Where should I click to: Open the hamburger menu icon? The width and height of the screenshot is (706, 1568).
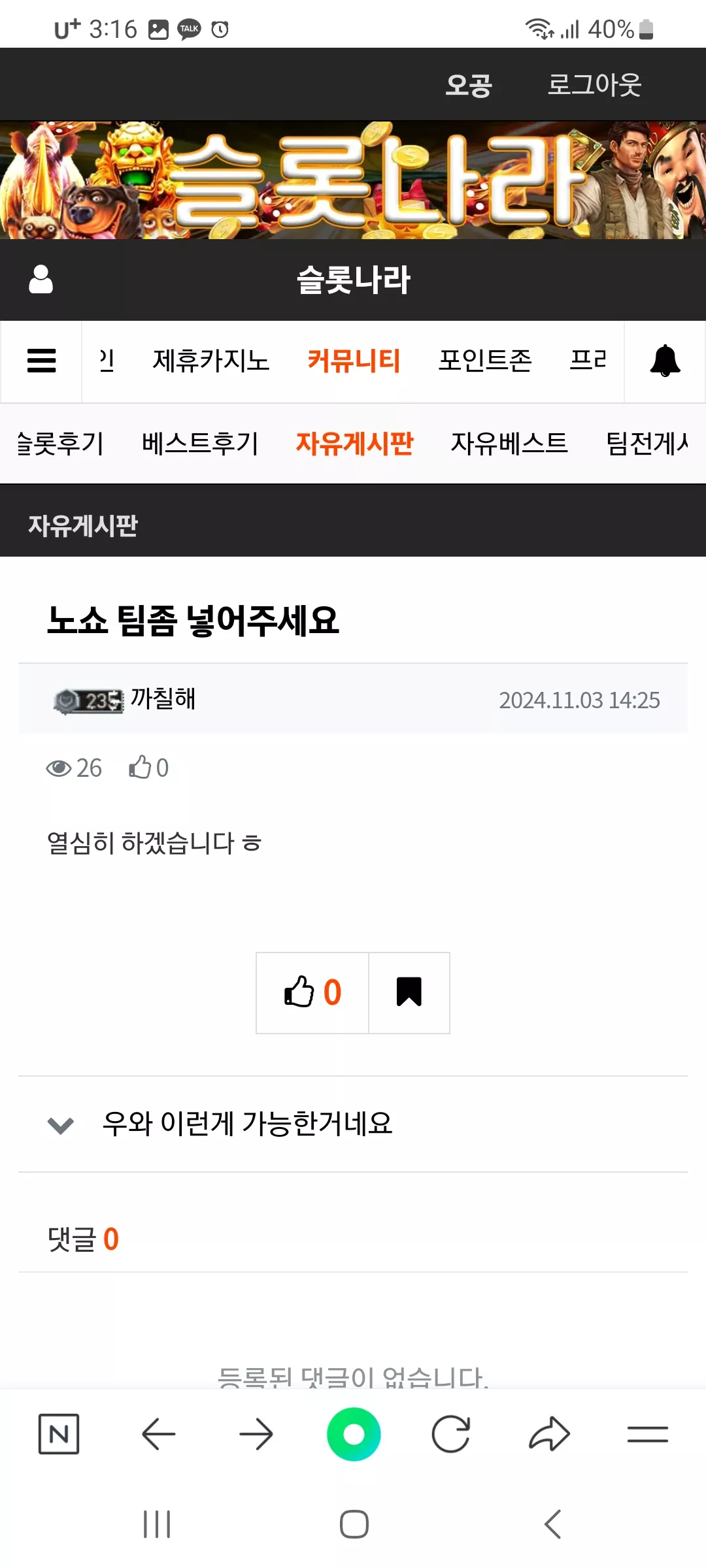pyautogui.click(x=41, y=361)
